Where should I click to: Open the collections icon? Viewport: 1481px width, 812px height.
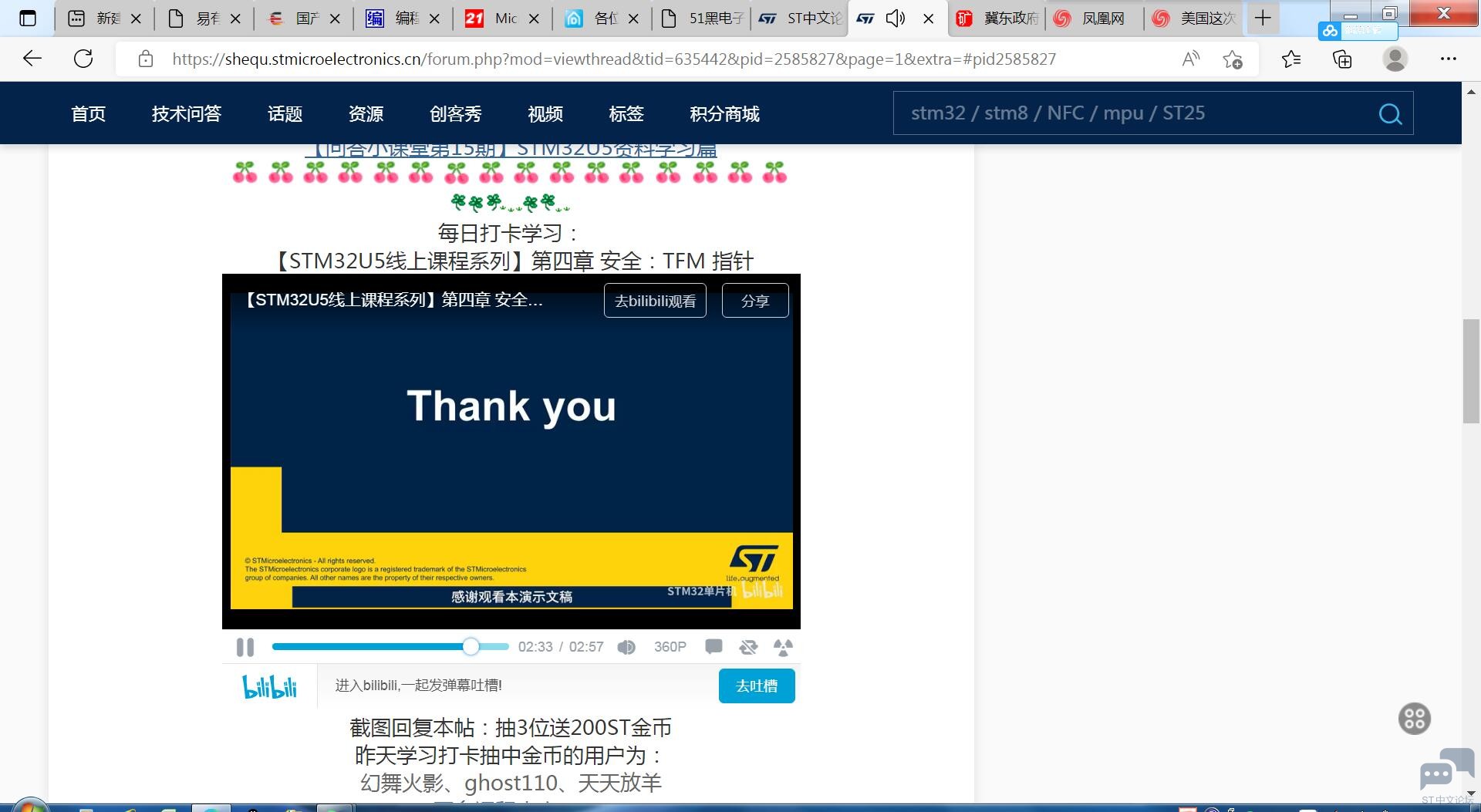(x=1342, y=59)
